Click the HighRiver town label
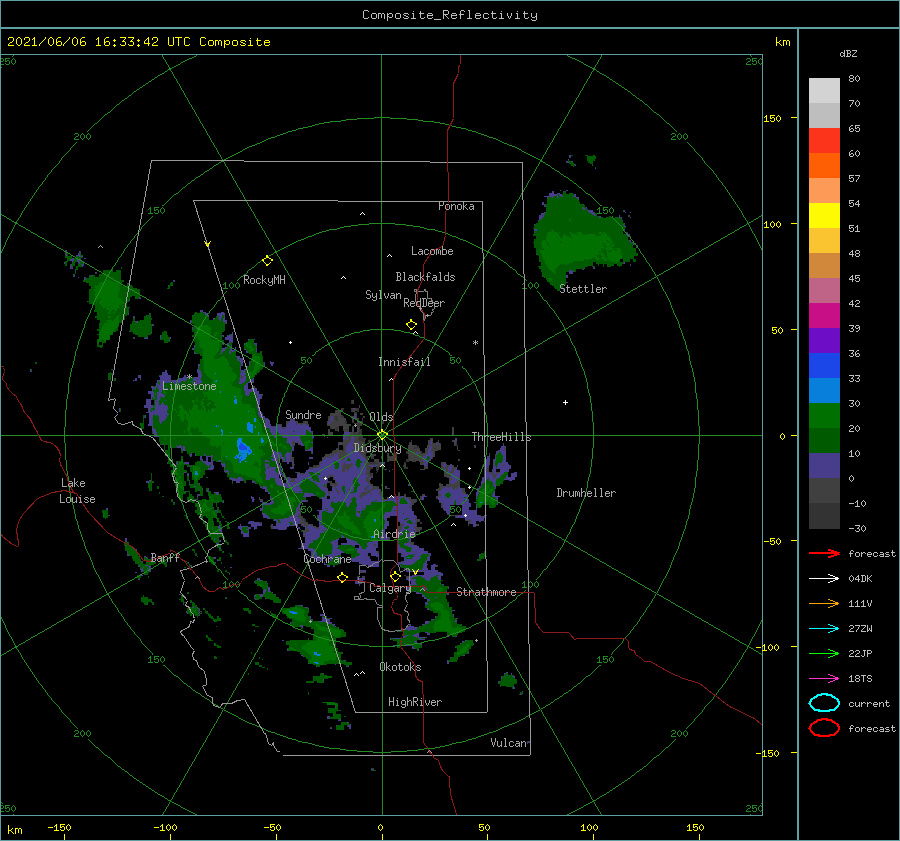The width and height of the screenshot is (900, 841). pyautogui.click(x=415, y=702)
